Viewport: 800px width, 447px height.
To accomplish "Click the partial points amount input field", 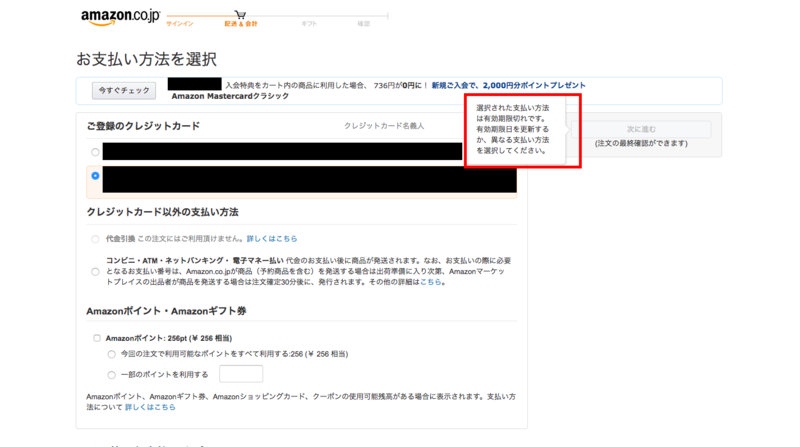I will pos(241,374).
